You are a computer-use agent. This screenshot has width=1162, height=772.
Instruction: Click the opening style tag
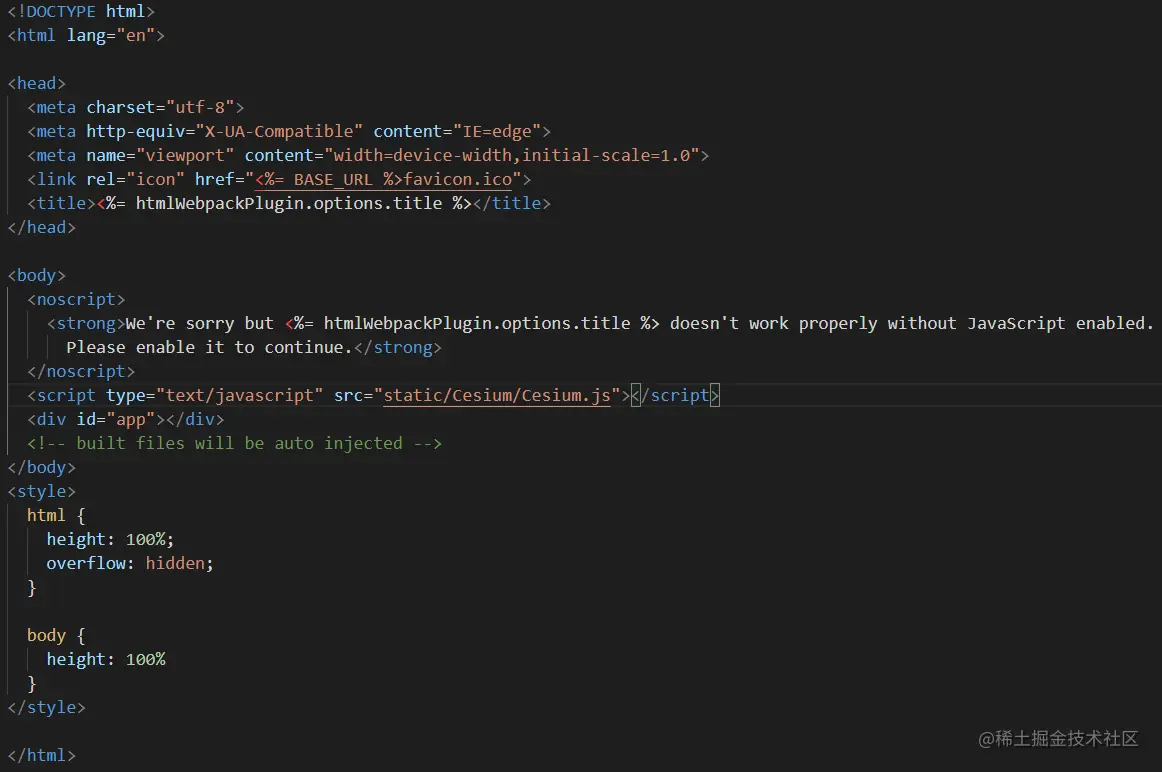point(41,491)
